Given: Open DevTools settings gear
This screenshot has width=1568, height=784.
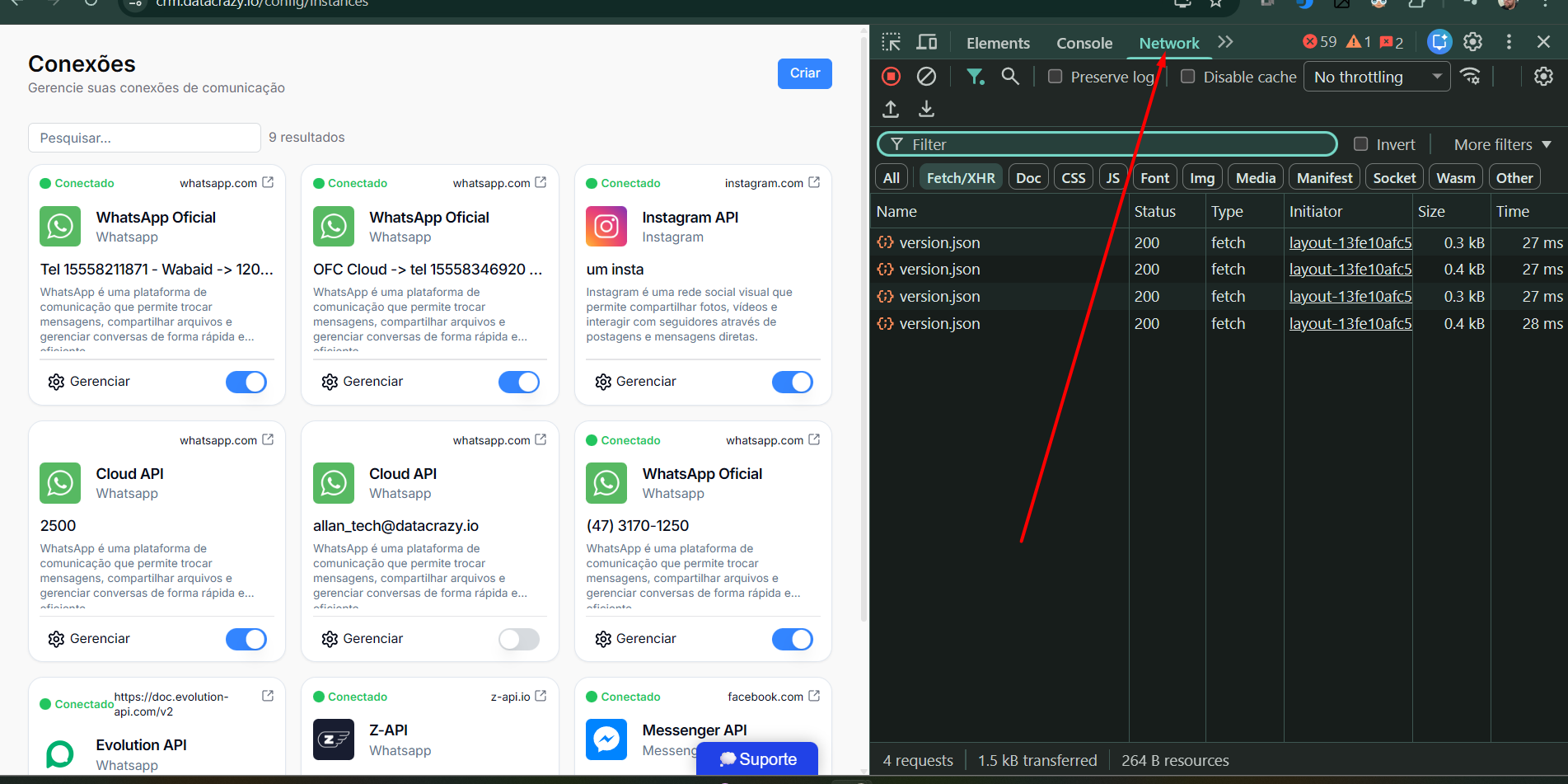Looking at the screenshot, I should [1473, 42].
